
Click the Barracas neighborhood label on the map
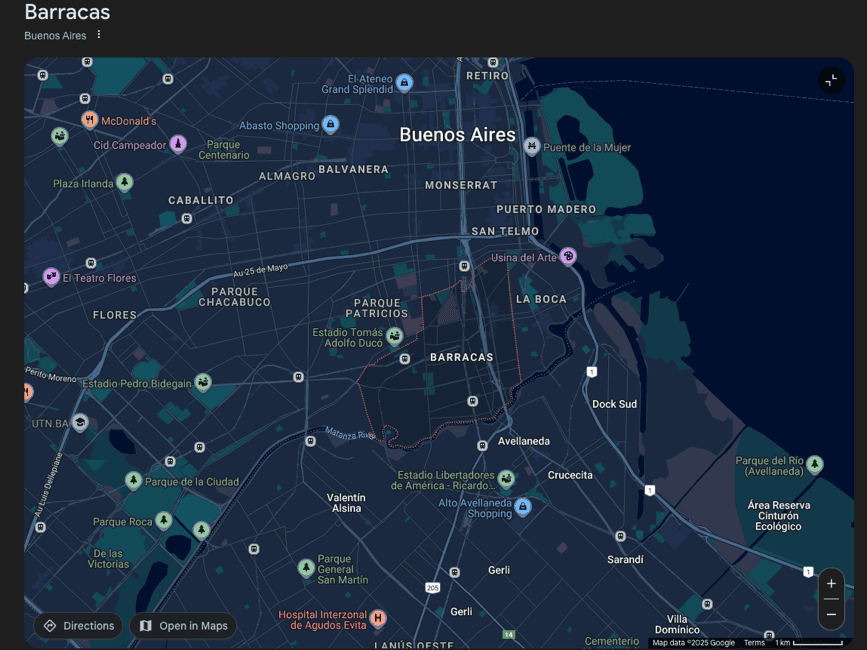tap(461, 357)
